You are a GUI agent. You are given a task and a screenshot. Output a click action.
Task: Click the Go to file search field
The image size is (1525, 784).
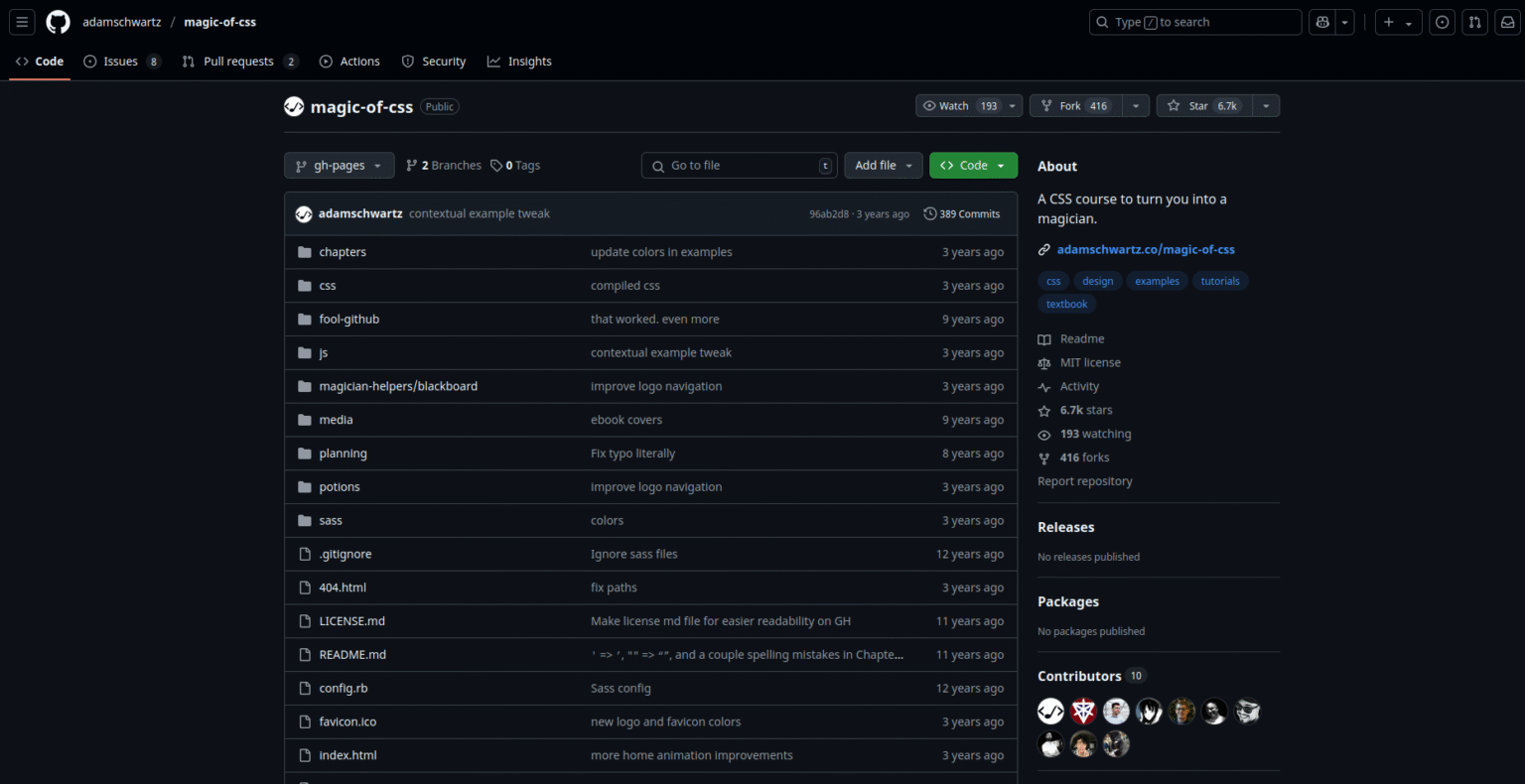point(739,165)
